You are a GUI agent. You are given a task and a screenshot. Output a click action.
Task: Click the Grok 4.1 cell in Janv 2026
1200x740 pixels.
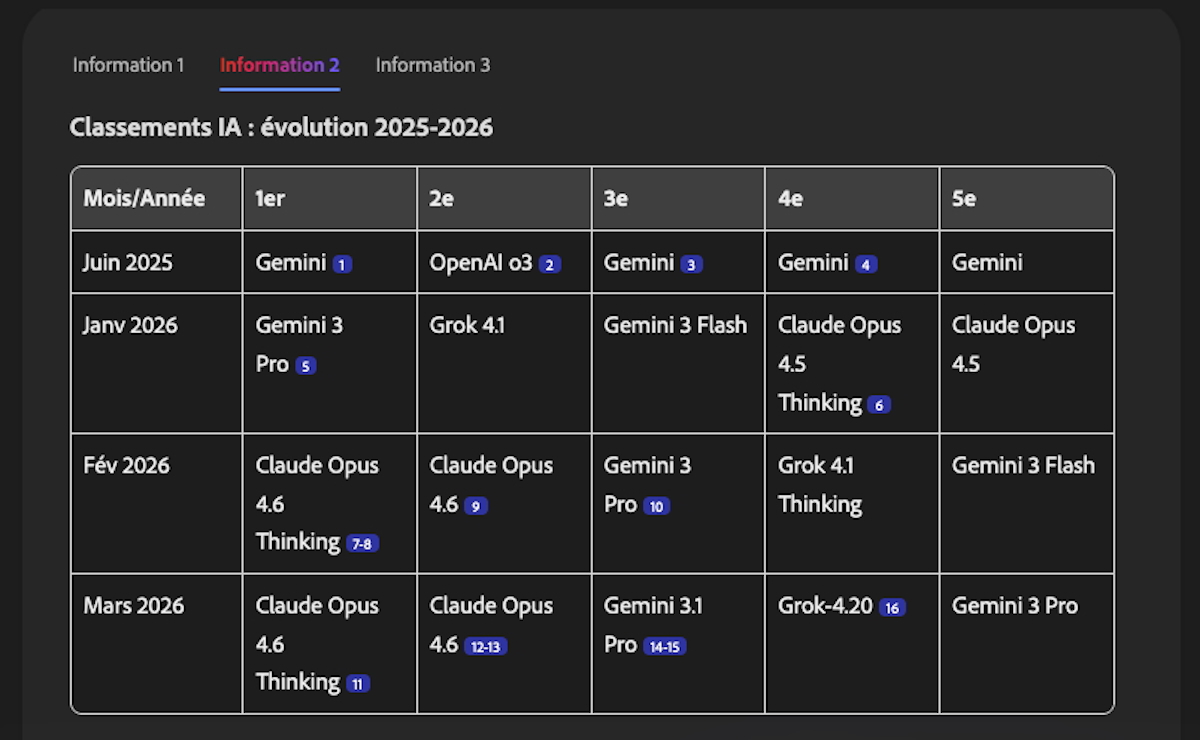coord(467,325)
